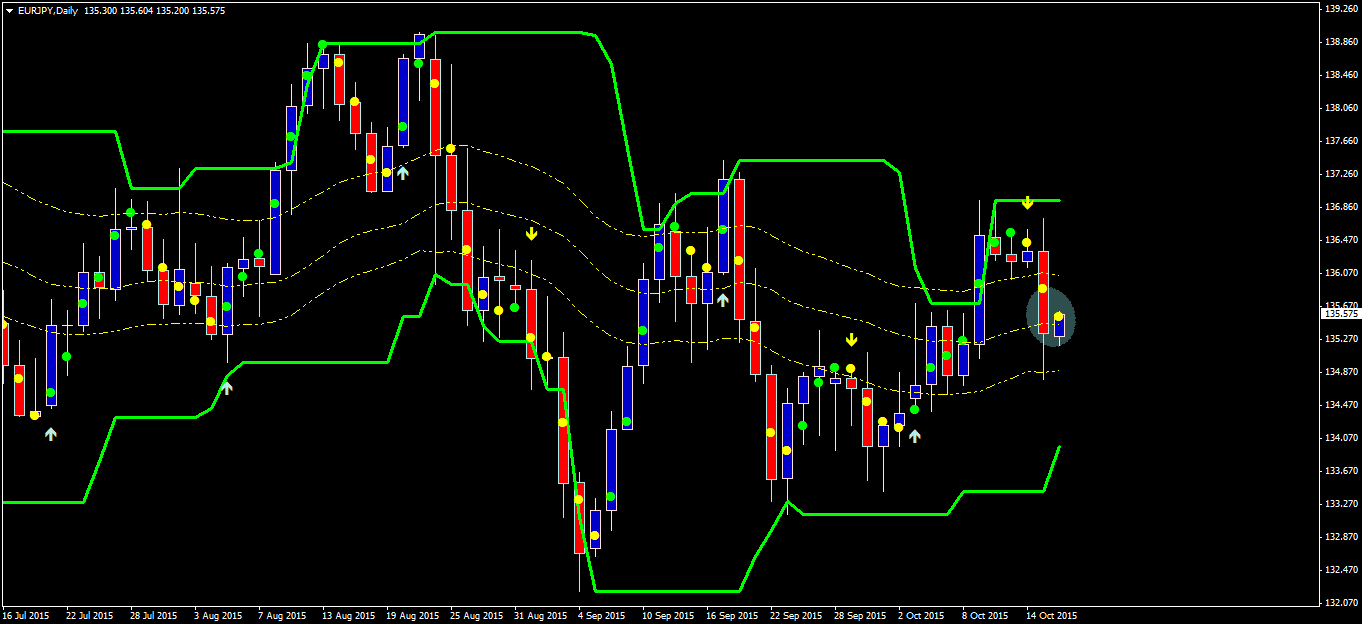Screen dimensions: 1362x624
Task: Select the 132.070 price scale label
Action: pyautogui.click(x=1340, y=602)
